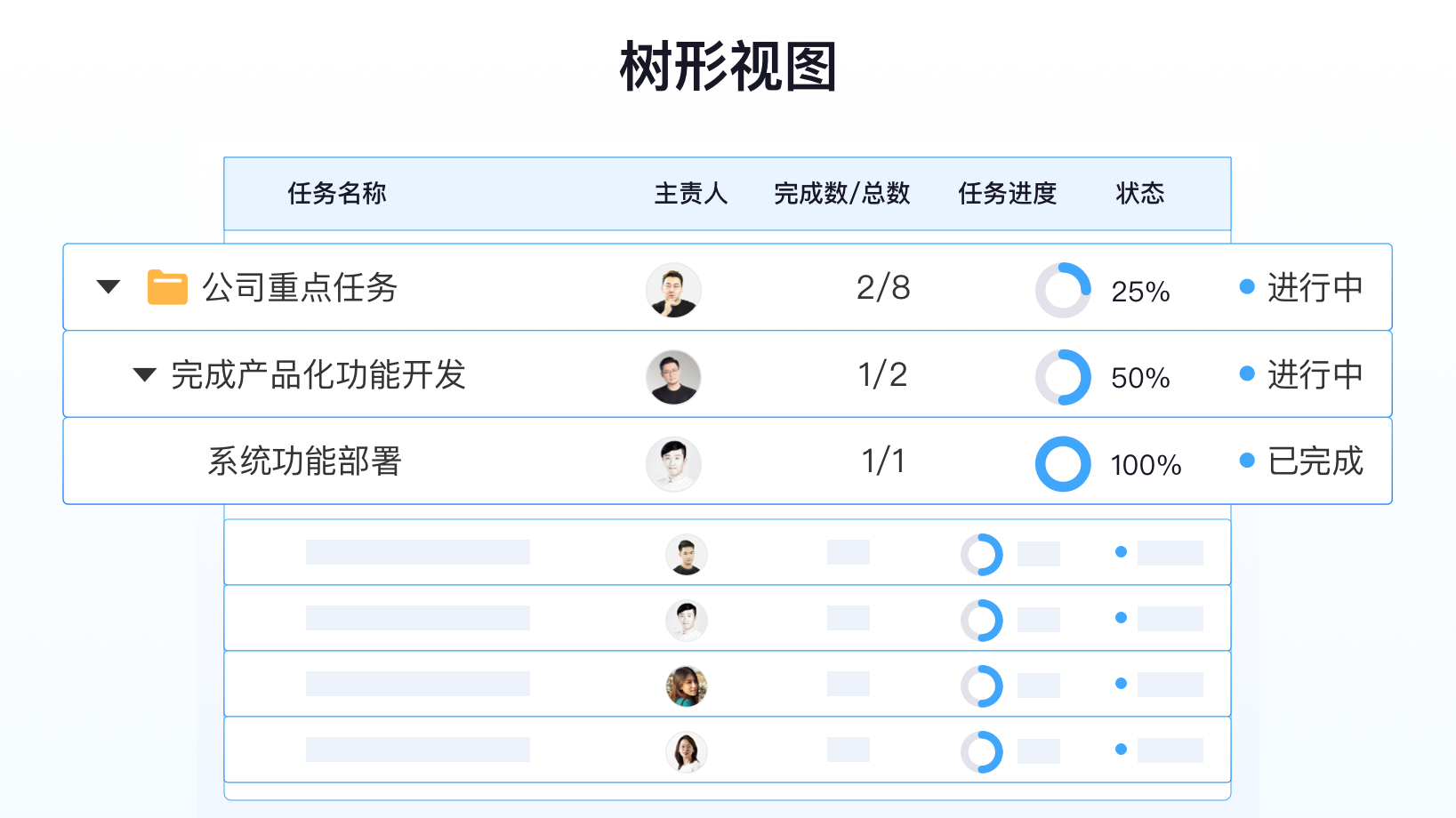Click the 任务名称 column header

(337, 193)
